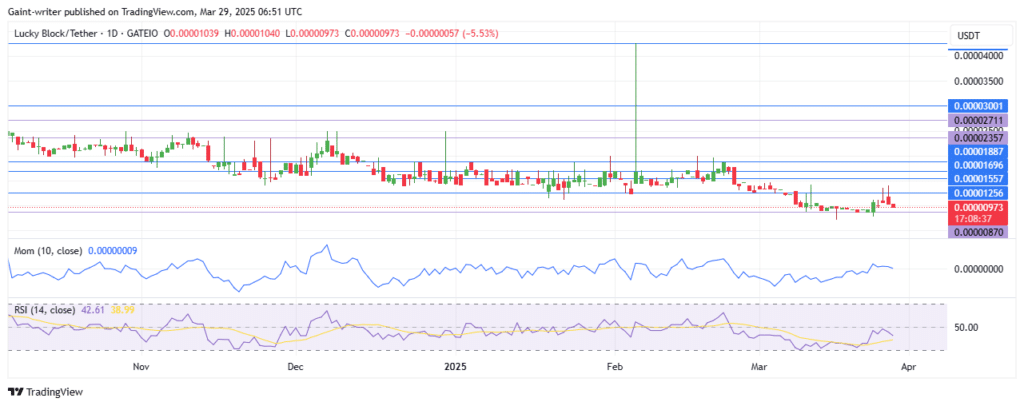Select the 0.00001887 price label
The image size is (1024, 406).
978,151
